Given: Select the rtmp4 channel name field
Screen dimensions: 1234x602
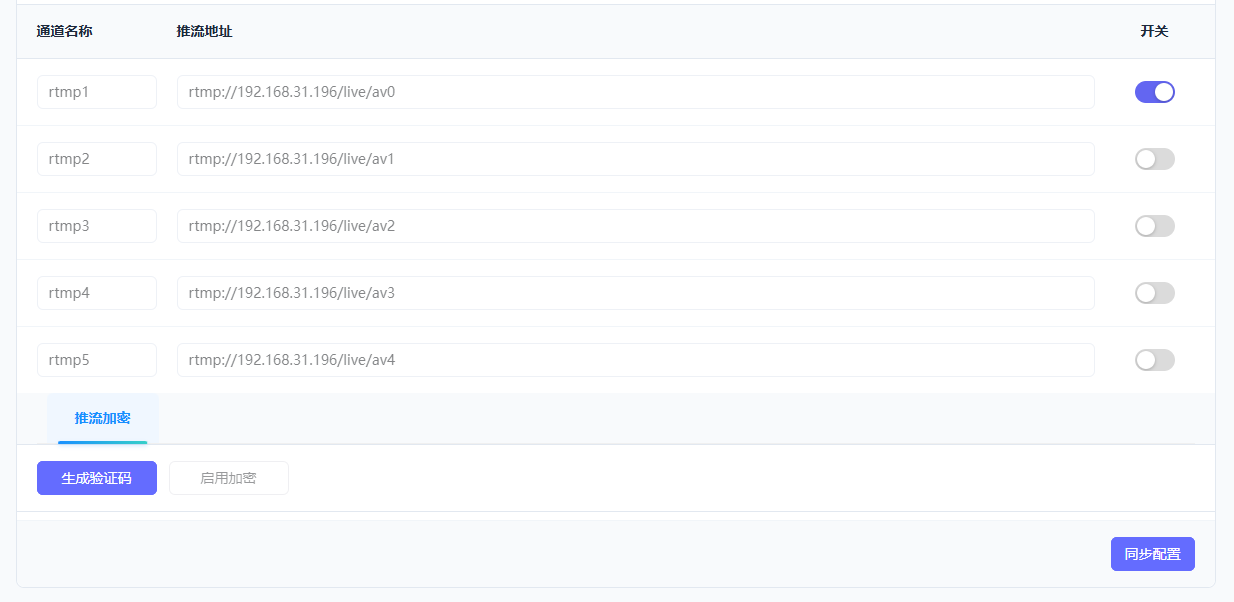Looking at the screenshot, I should point(97,293).
